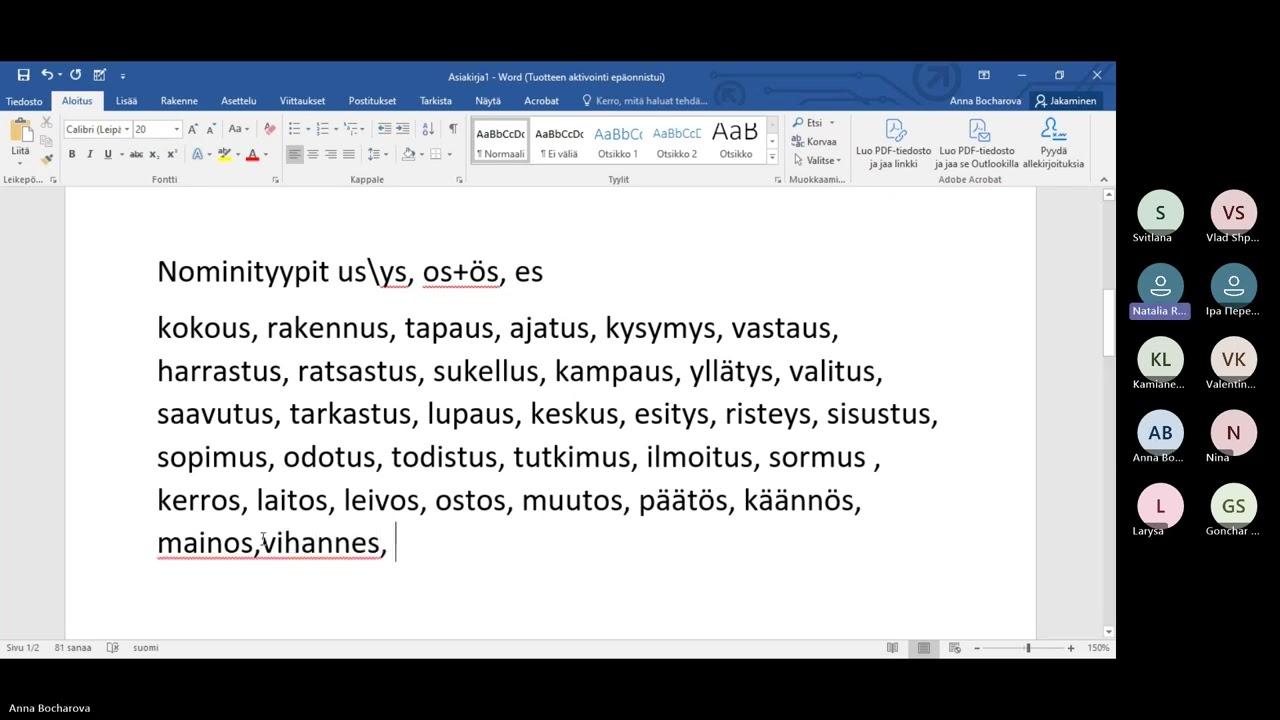This screenshot has width=1280, height=720.
Task: Create PDF and share link via Acrobat
Action: [x=893, y=143]
